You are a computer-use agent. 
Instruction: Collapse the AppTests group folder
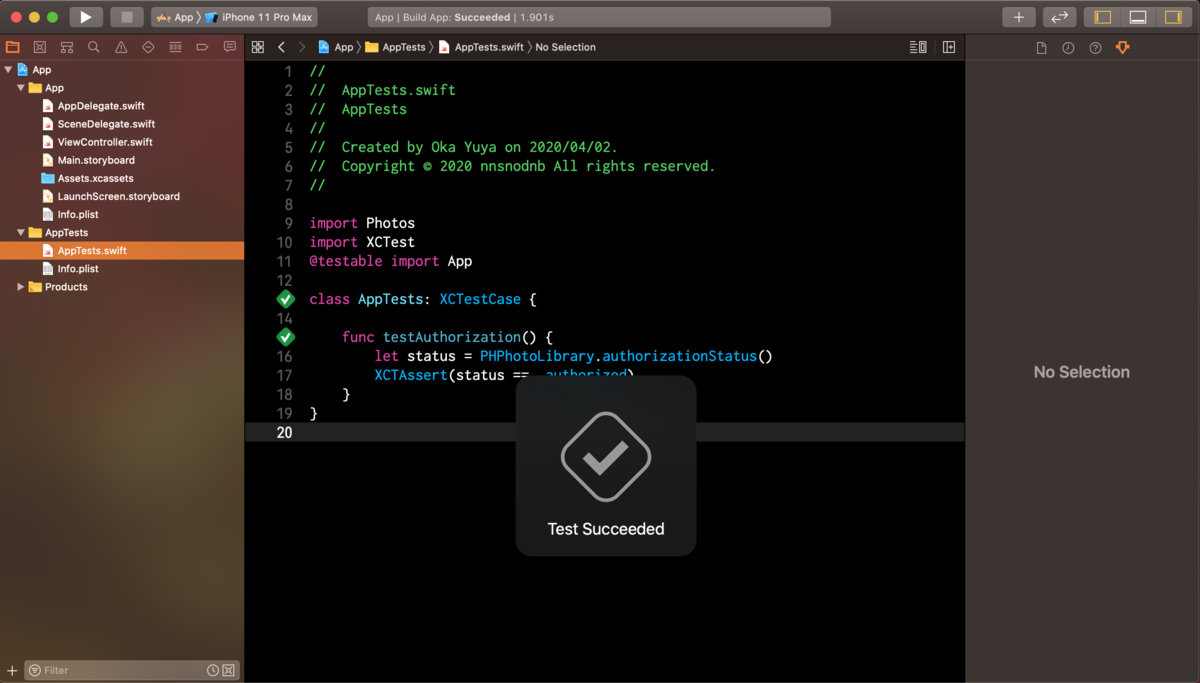pos(20,232)
